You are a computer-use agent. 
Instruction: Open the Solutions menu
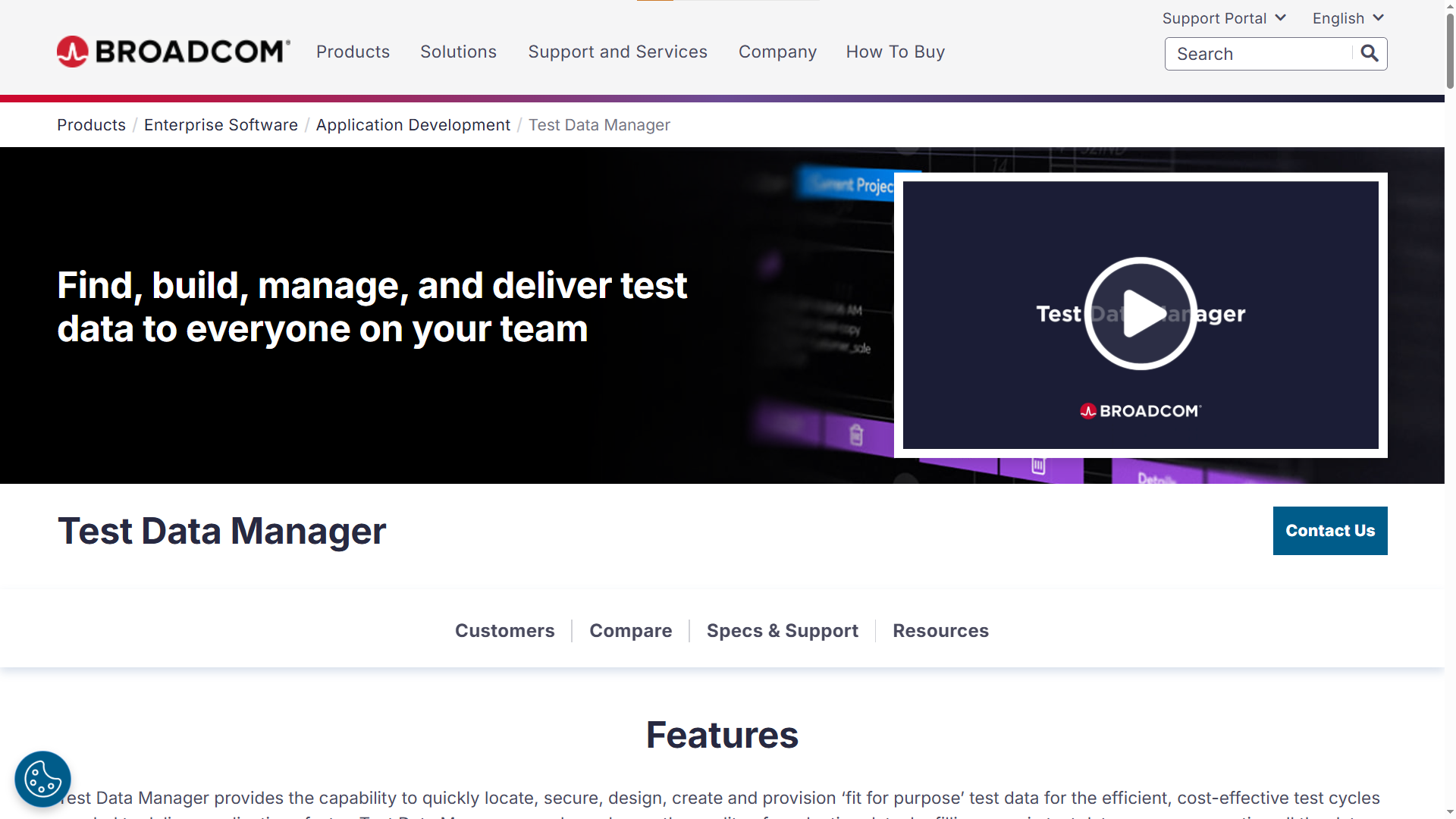click(x=458, y=51)
